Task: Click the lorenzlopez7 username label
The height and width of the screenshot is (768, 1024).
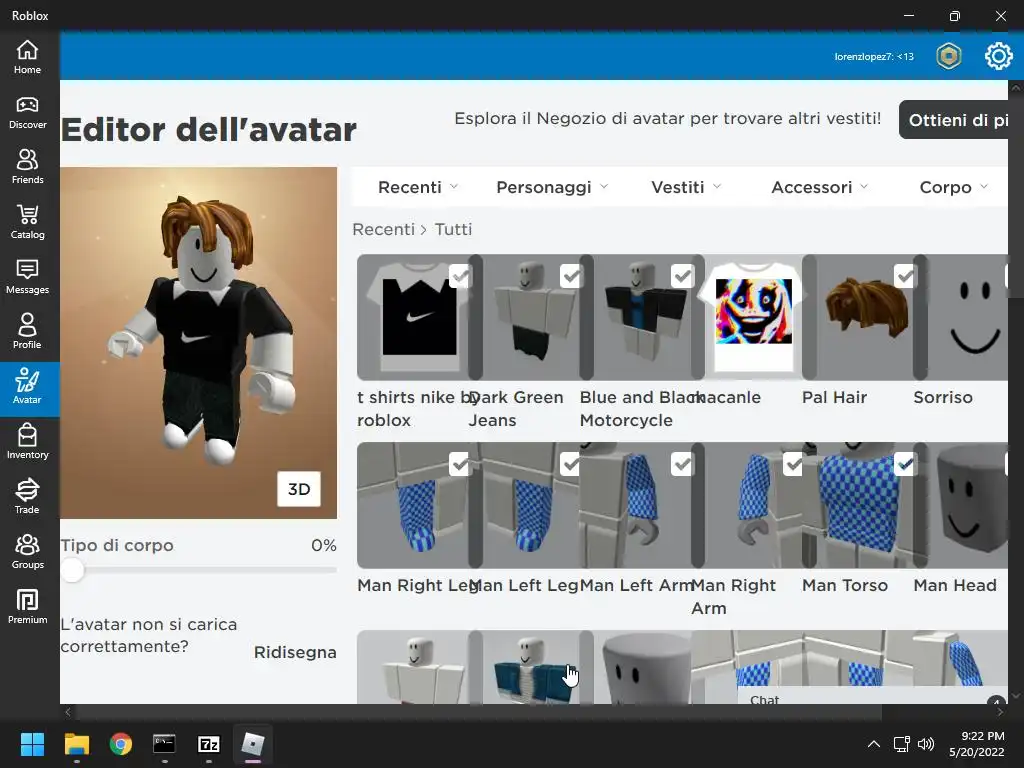Action: click(874, 57)
